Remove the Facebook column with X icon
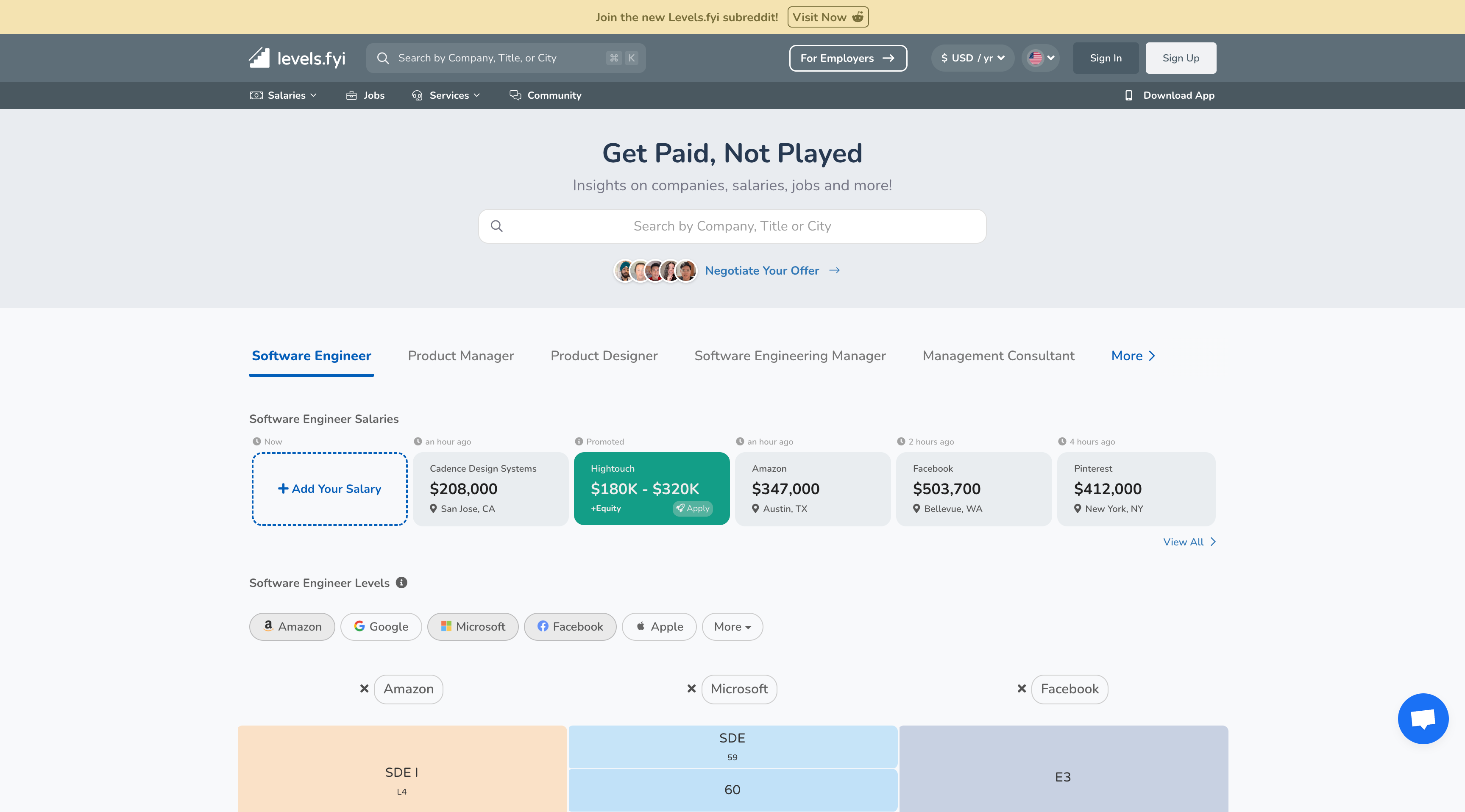The image size is (1465, 812). click(1022, 689)
